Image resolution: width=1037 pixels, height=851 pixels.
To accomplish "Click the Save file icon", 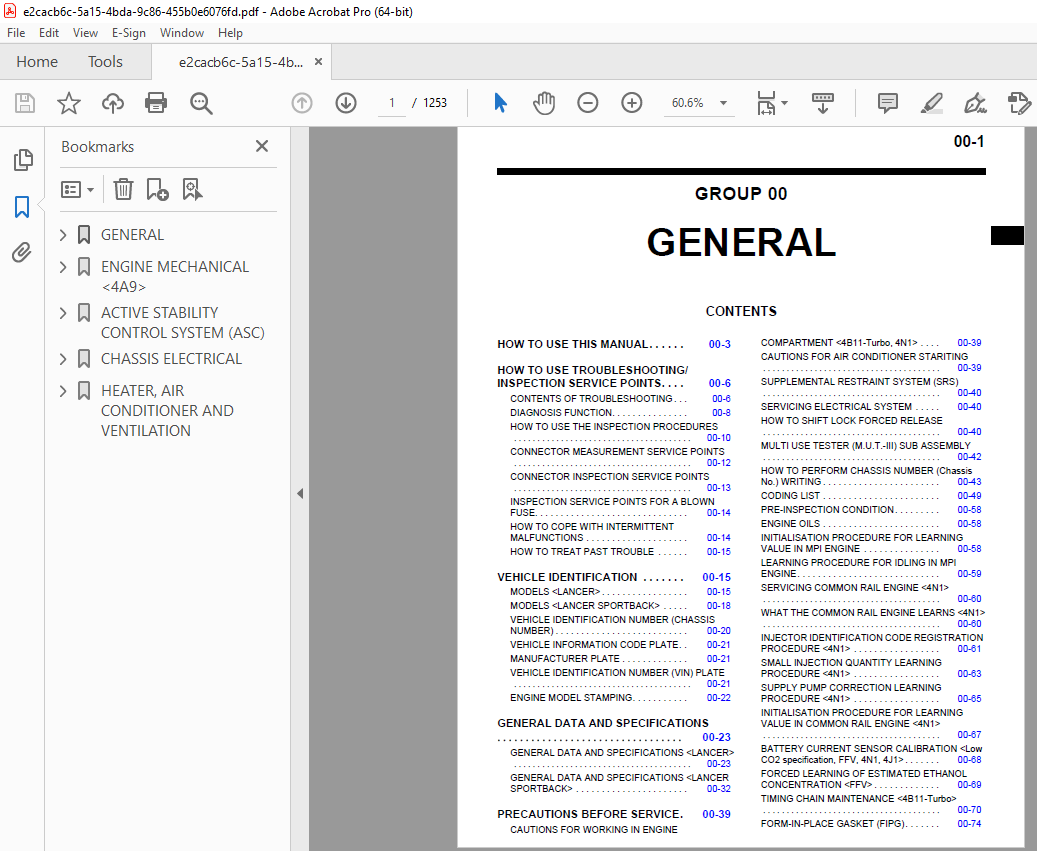I will point(25,103).
